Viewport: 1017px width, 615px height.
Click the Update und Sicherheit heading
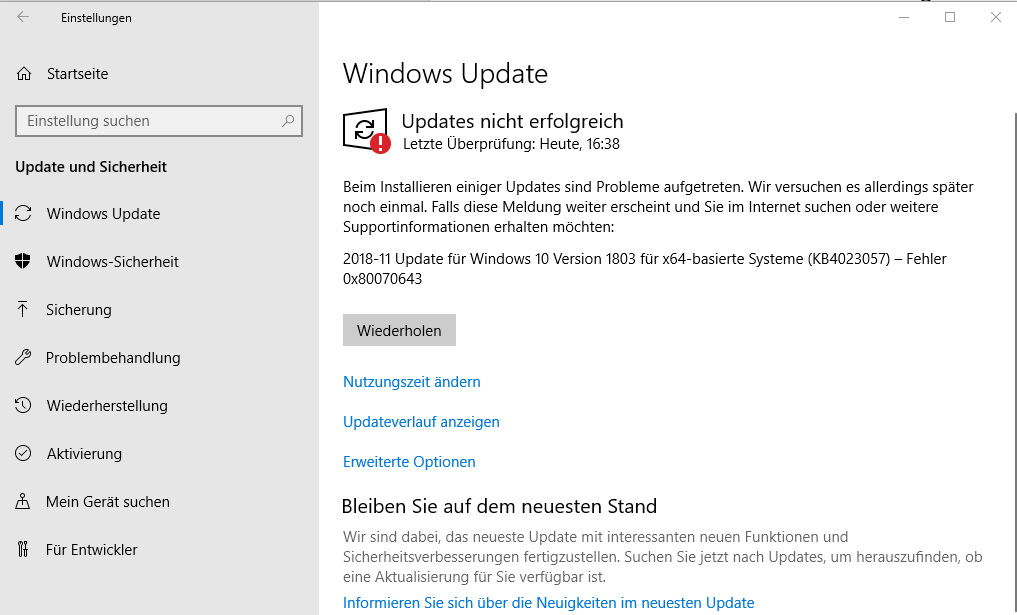(x=91, y=167)
